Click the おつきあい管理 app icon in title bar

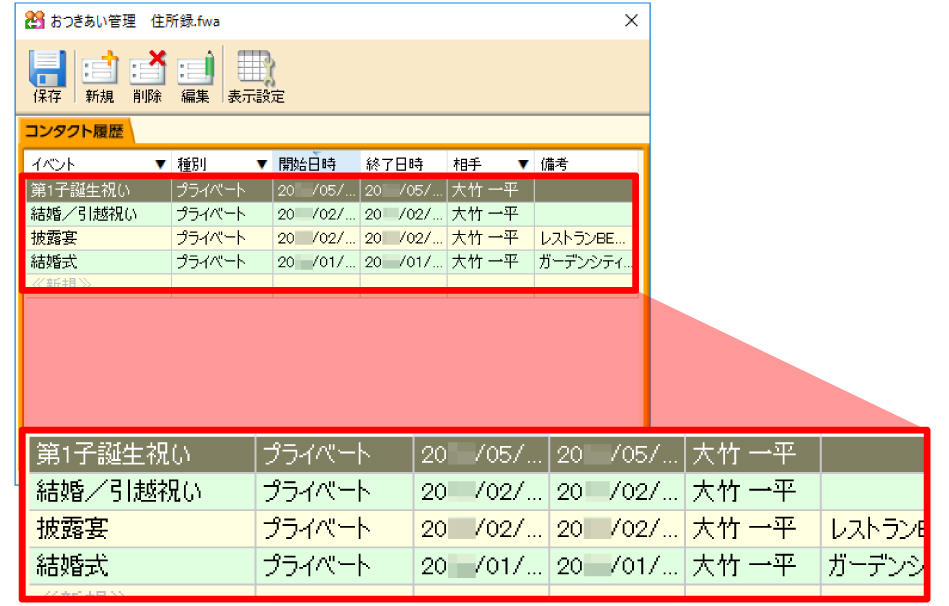(x=34, y=21)
